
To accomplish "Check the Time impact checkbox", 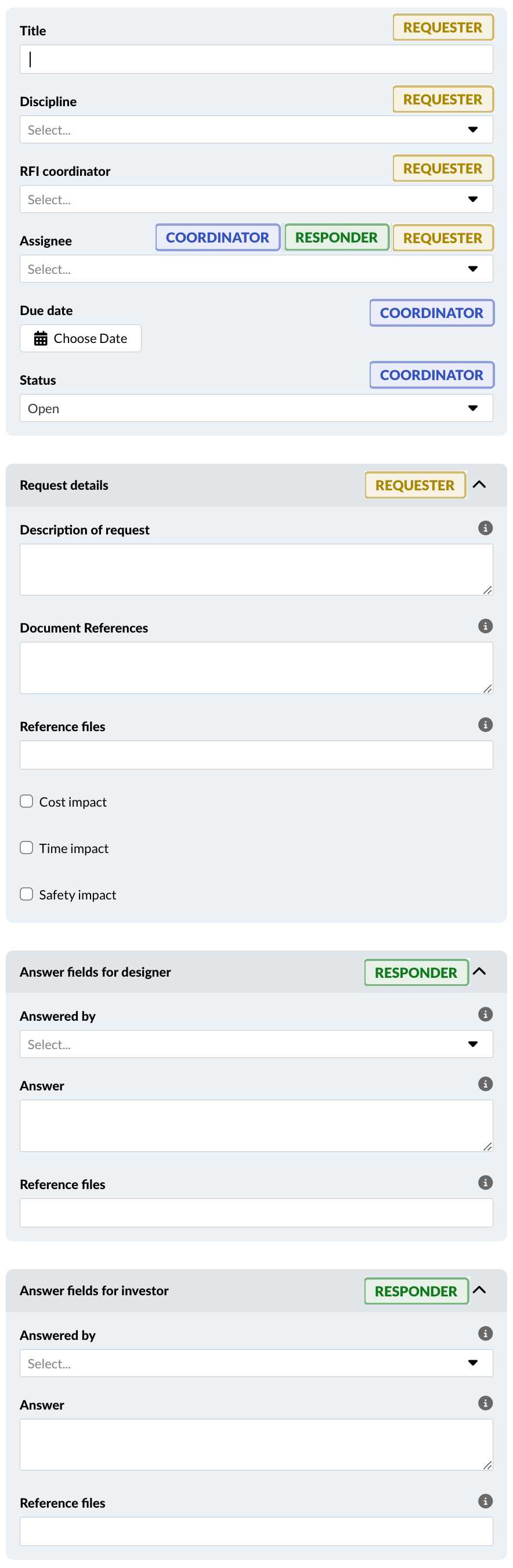I will [x=26, y=847].
